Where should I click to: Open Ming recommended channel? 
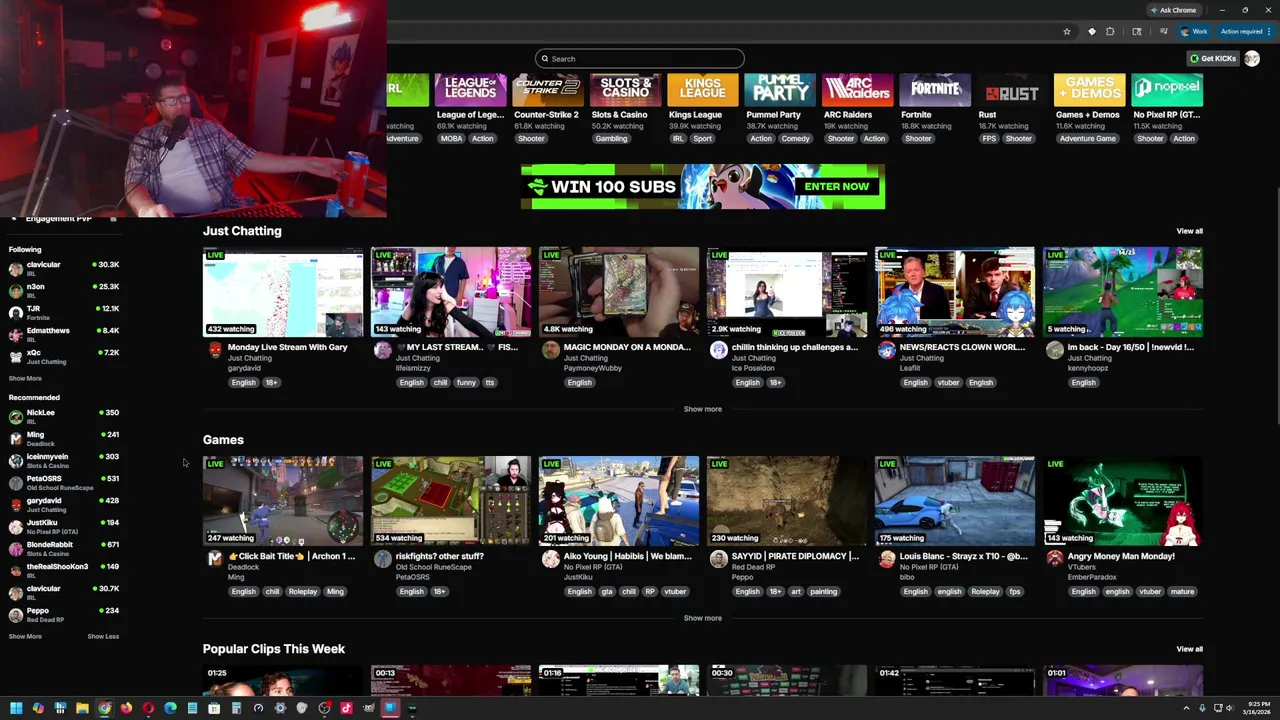64,438
